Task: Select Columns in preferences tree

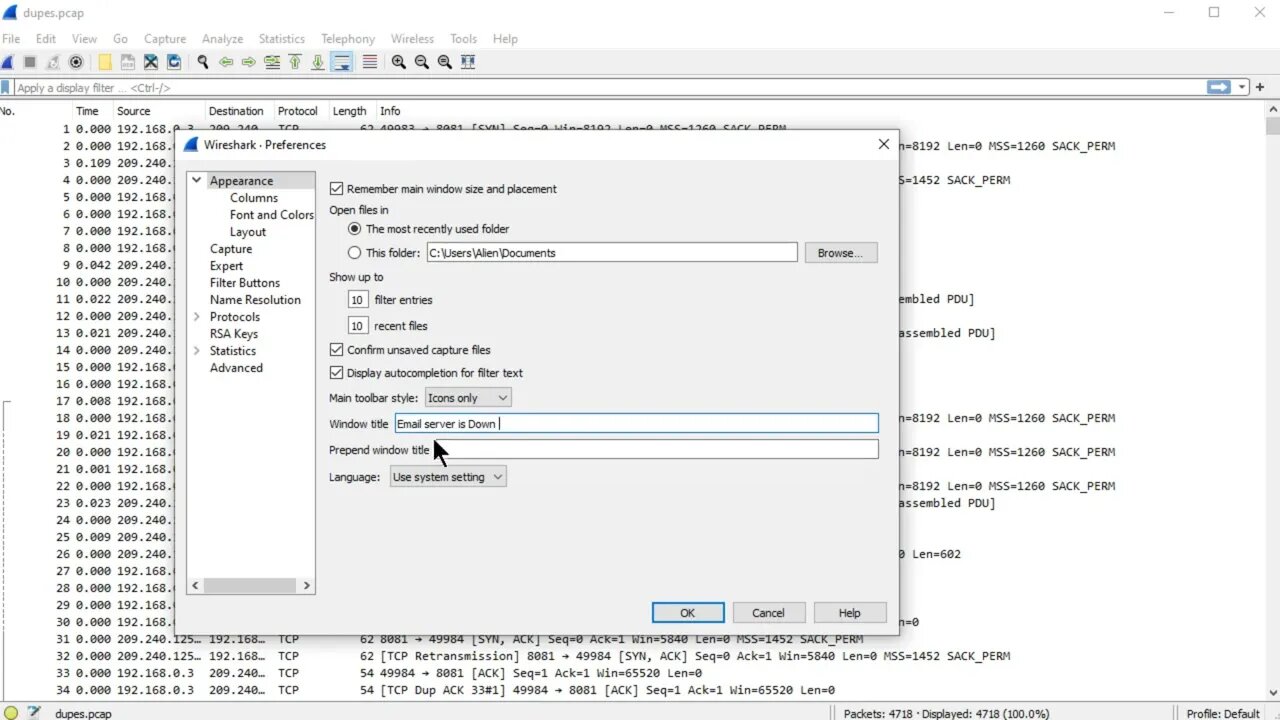Action: (x=254, y=198)
